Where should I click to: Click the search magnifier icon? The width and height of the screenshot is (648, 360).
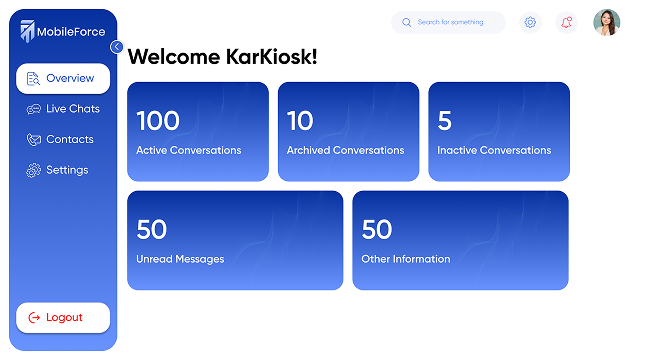click(x=407, y=22)
